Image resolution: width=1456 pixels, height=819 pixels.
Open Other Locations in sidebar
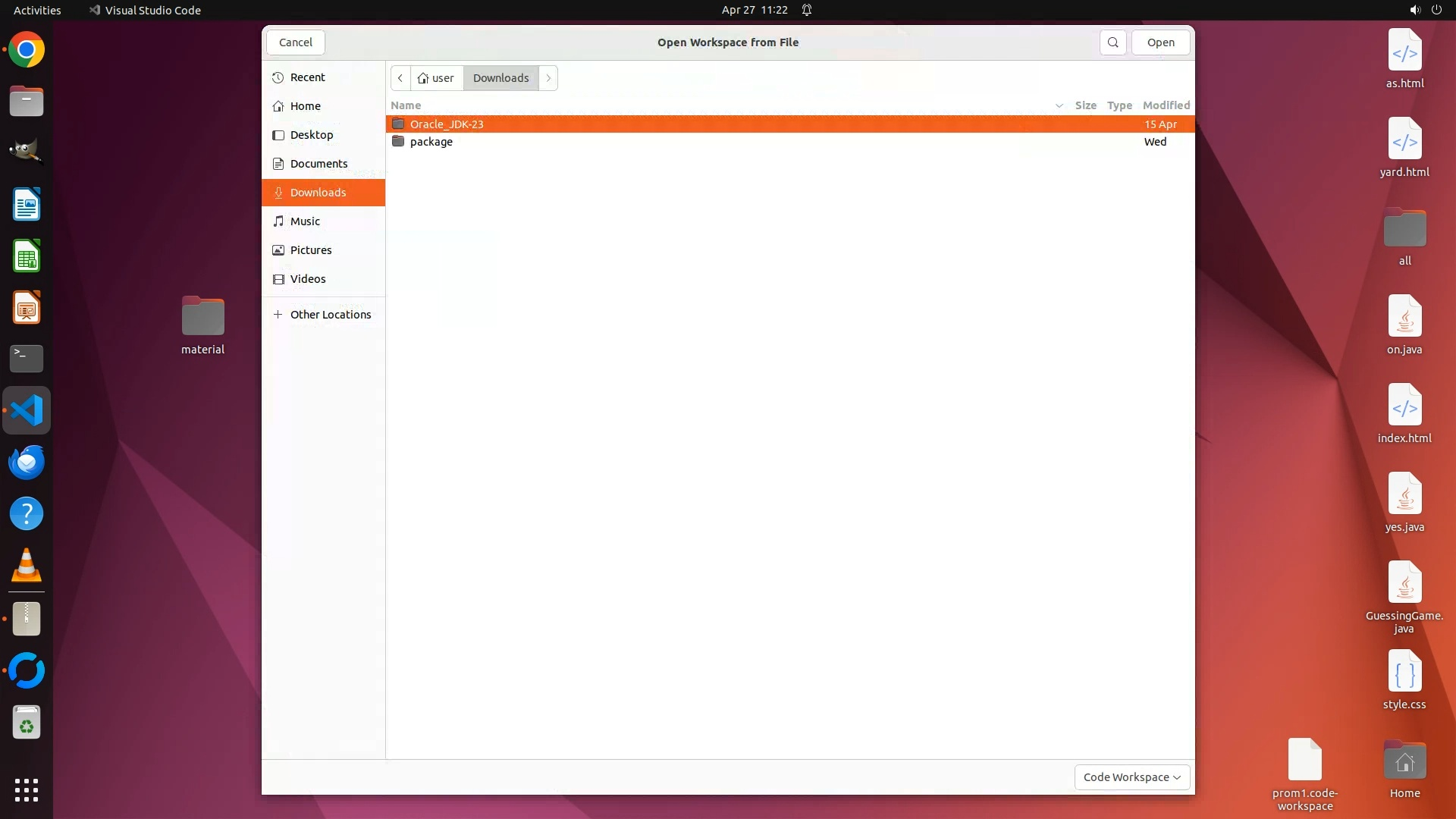[330, 315]
